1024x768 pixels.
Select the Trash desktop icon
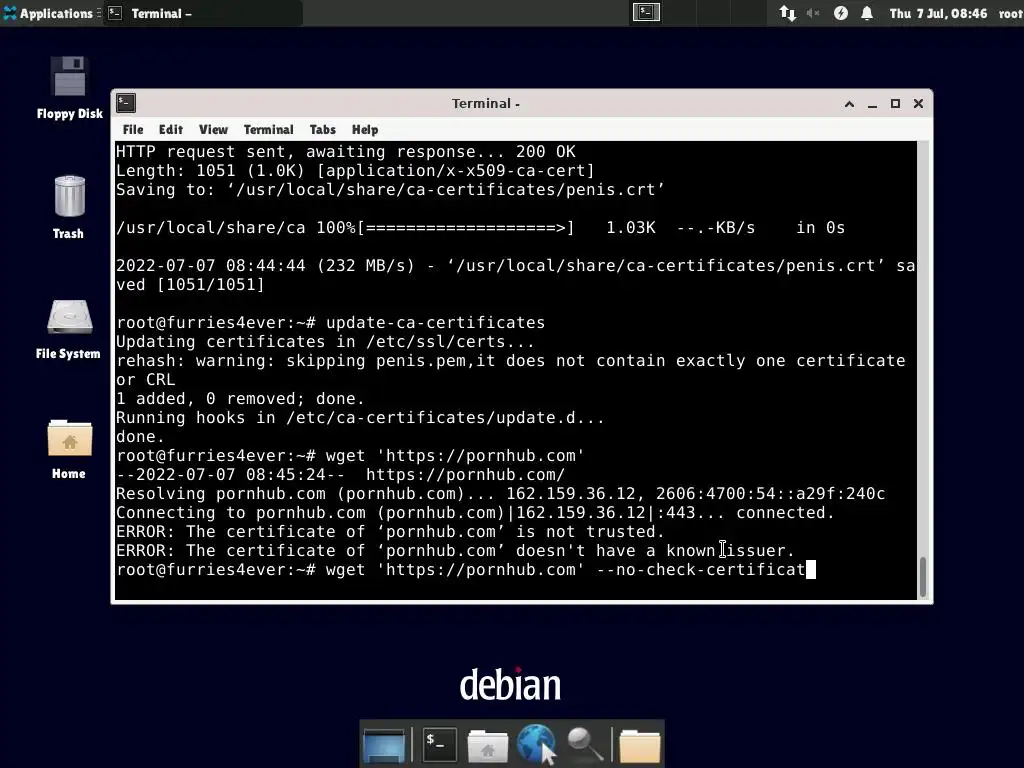69,207
